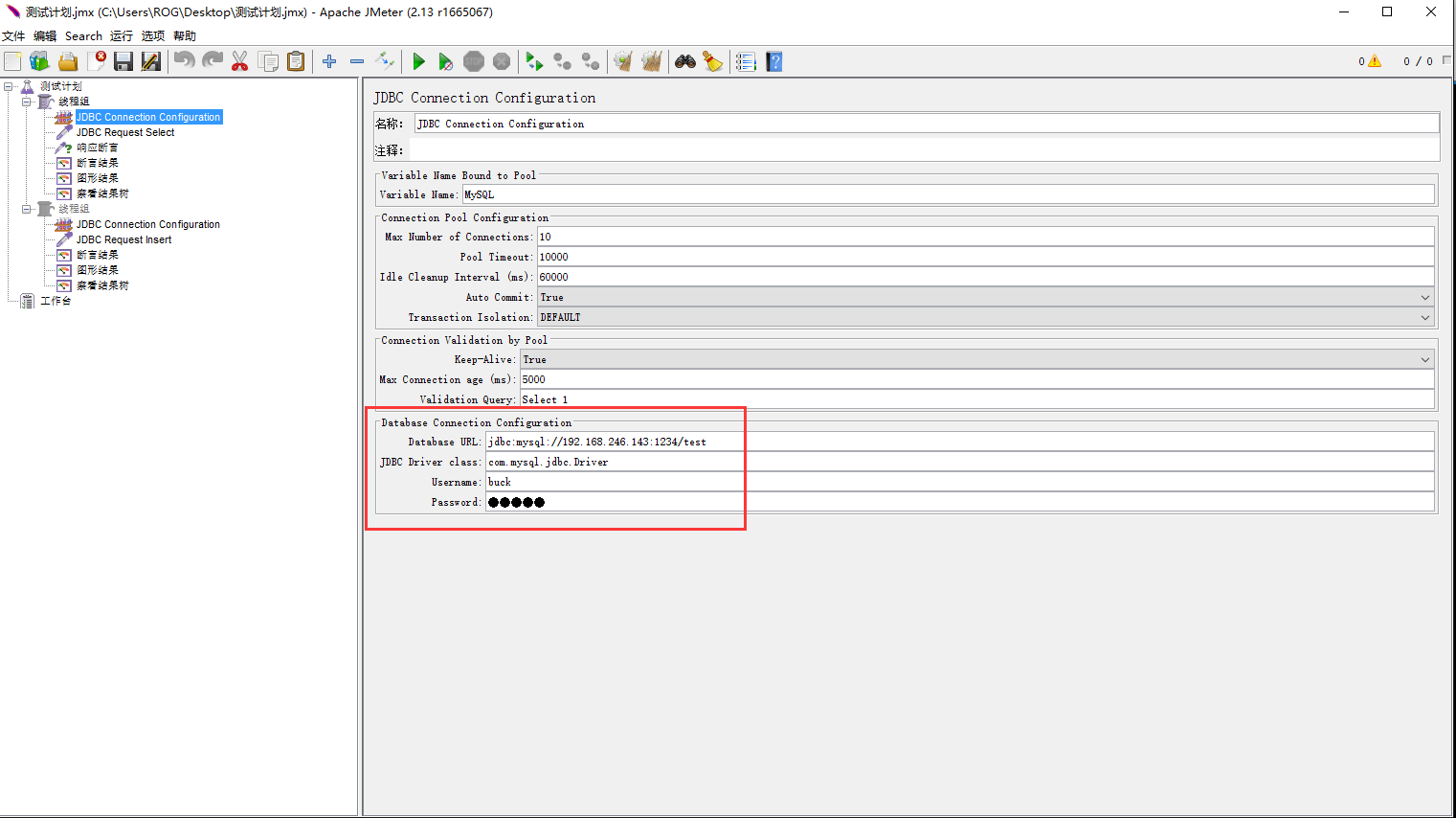Click the Max Connection age field
The height and width of the screenshot is (818, 1456).
977,379
